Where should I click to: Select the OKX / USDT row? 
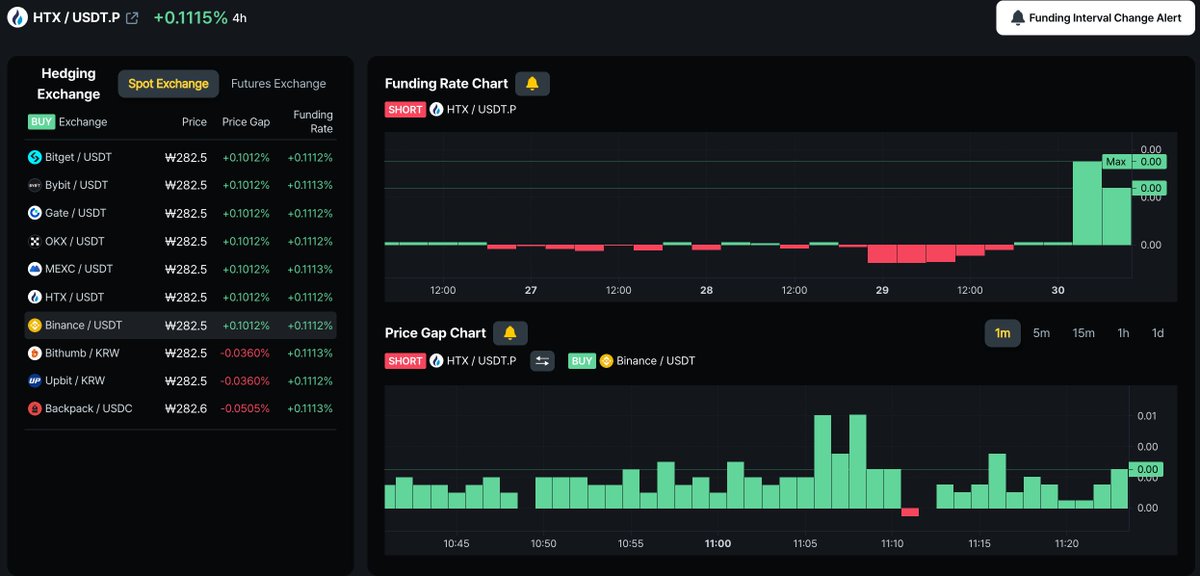[180, 241]
